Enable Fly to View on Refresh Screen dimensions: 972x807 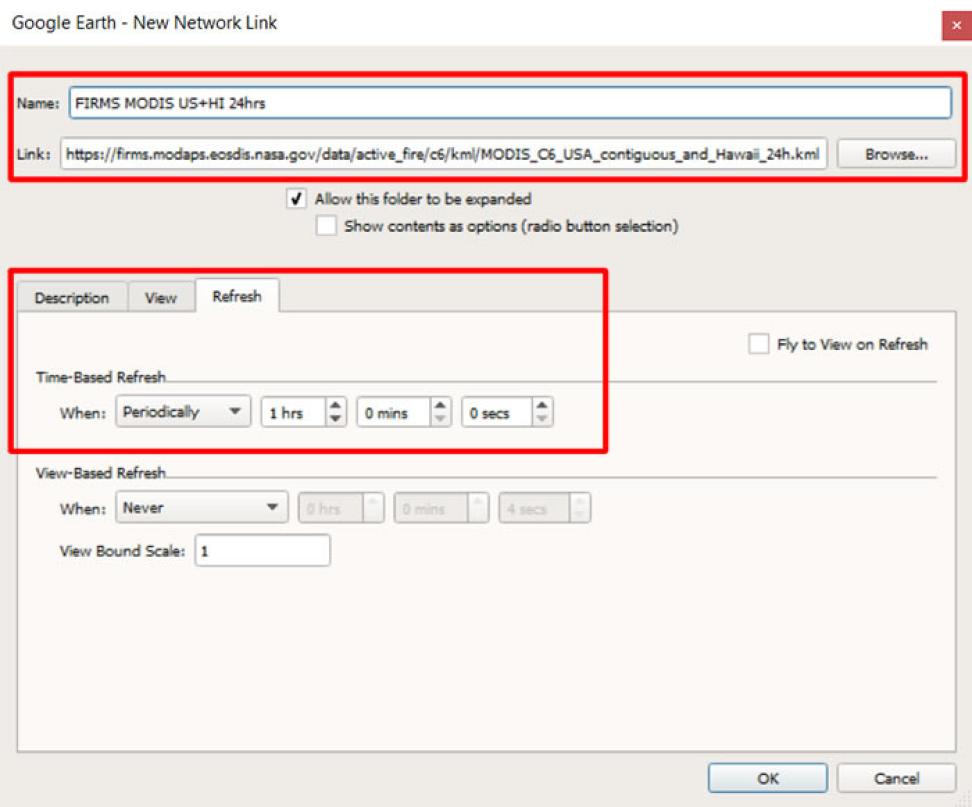coord(759,344)
